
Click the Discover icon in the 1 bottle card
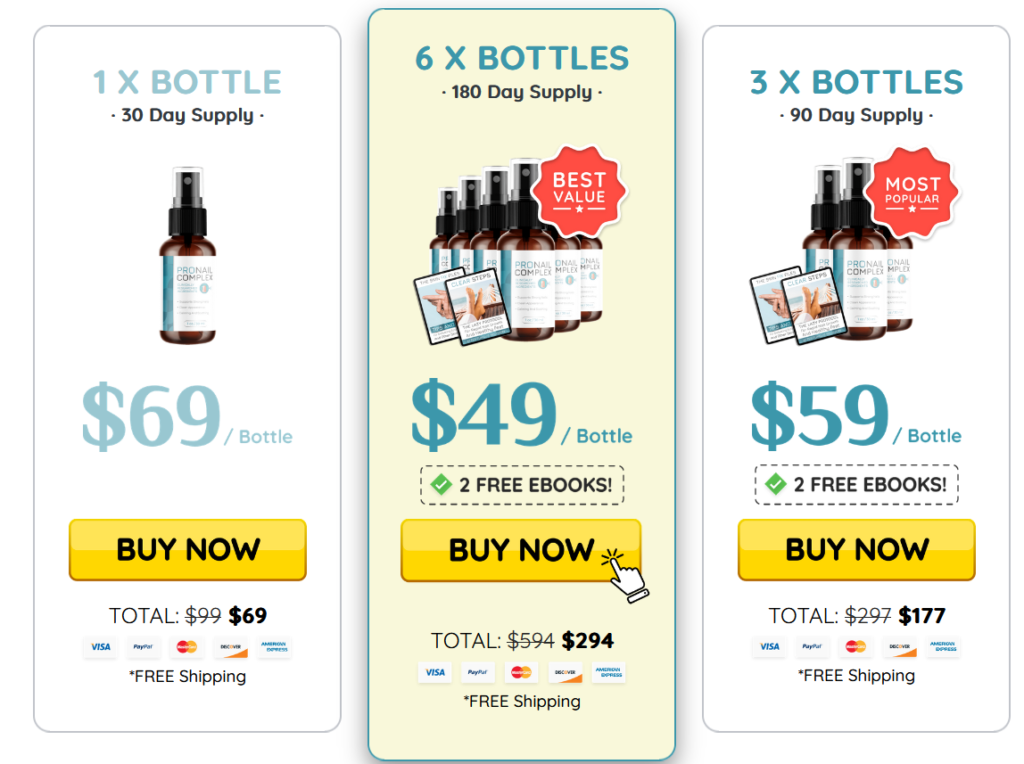(231, 647)
